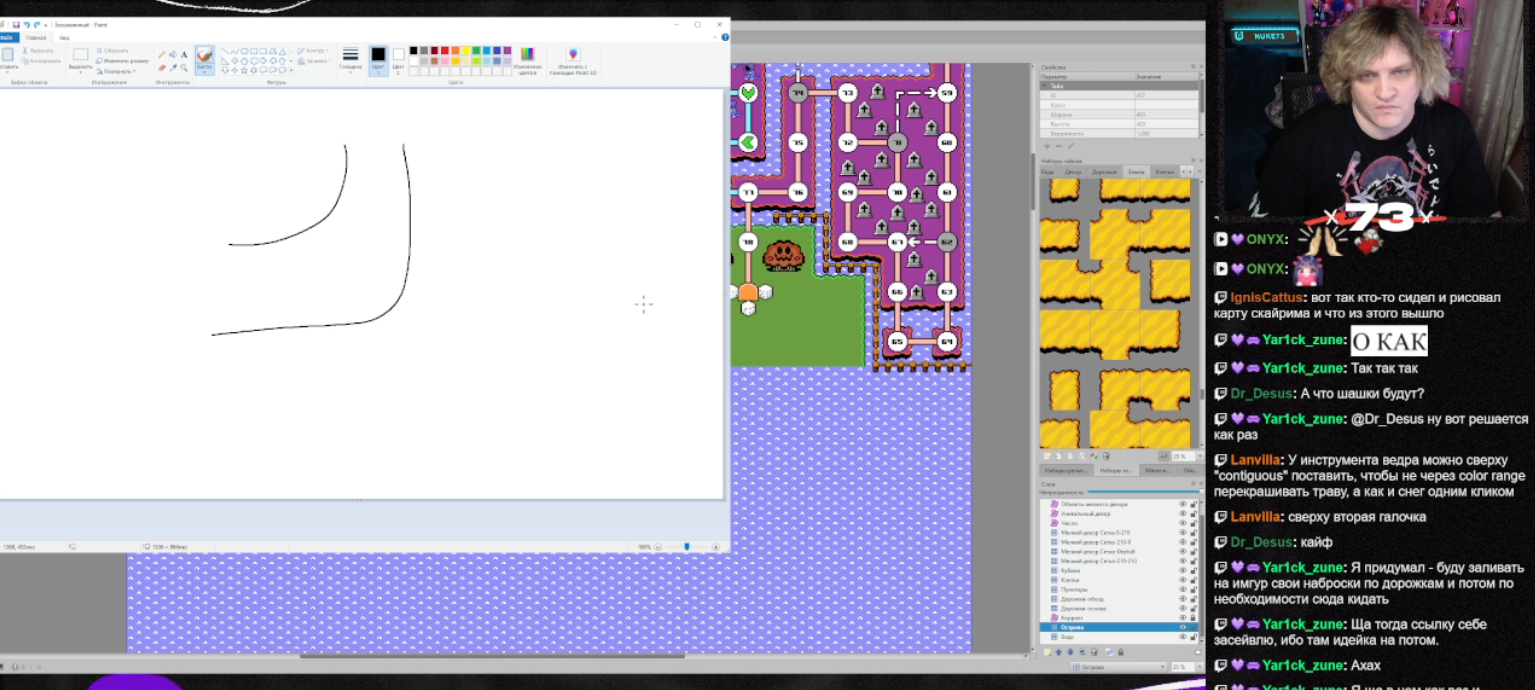The width and height of the screenshot is (1535, 690).
Task: Switch to the Дорожки tileset tab
Action: [1105, 171]
